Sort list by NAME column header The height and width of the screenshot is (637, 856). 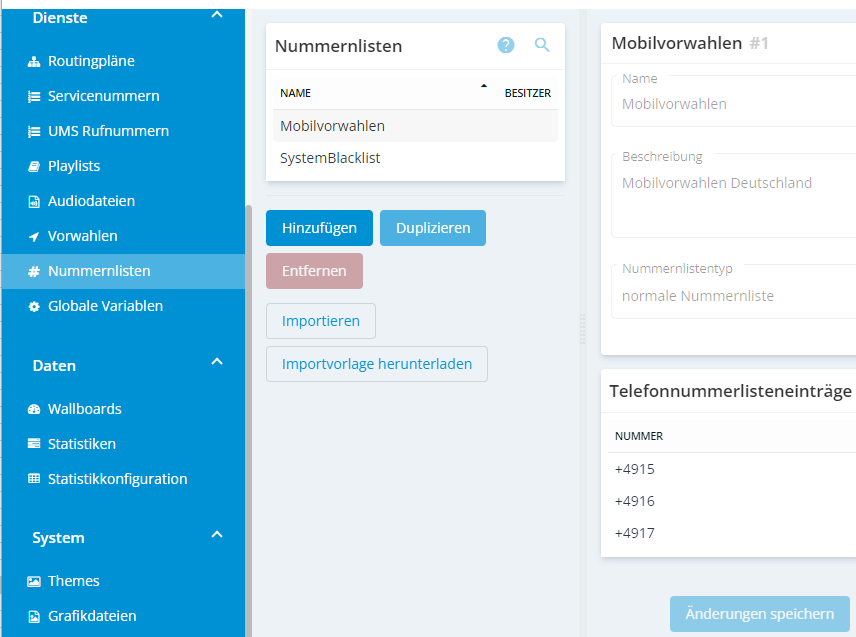pos(296,93)
